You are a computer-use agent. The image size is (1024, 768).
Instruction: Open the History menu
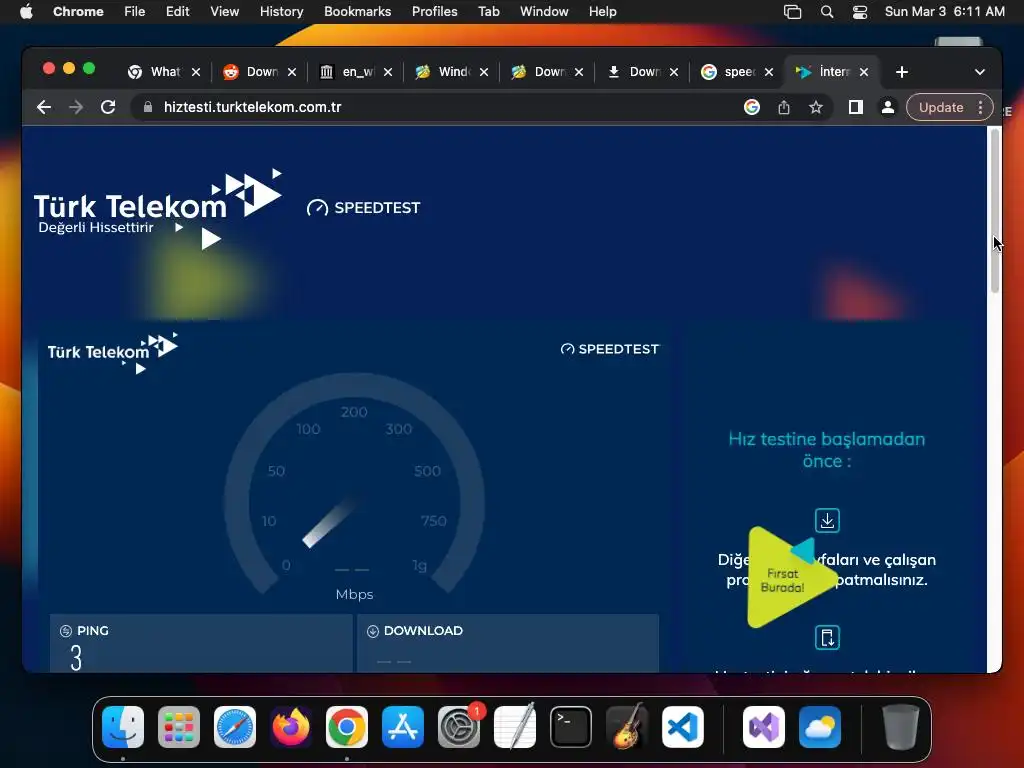281,11
